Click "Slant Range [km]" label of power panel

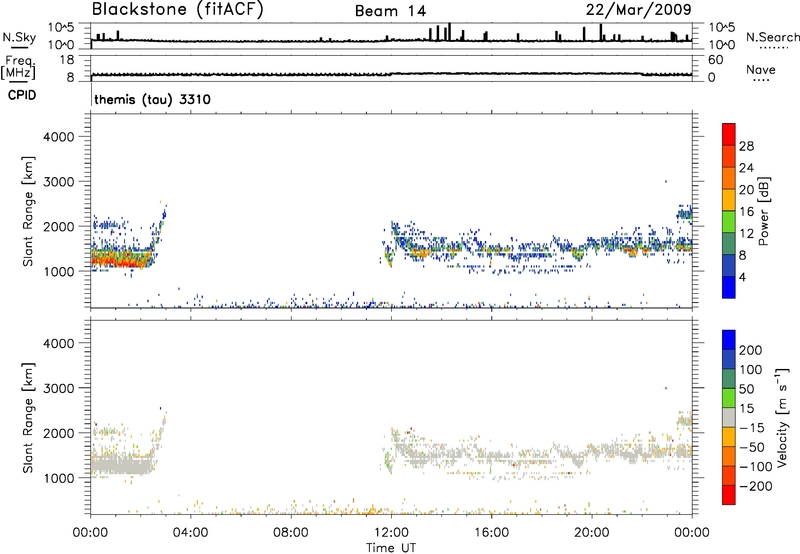coord(28,211)
